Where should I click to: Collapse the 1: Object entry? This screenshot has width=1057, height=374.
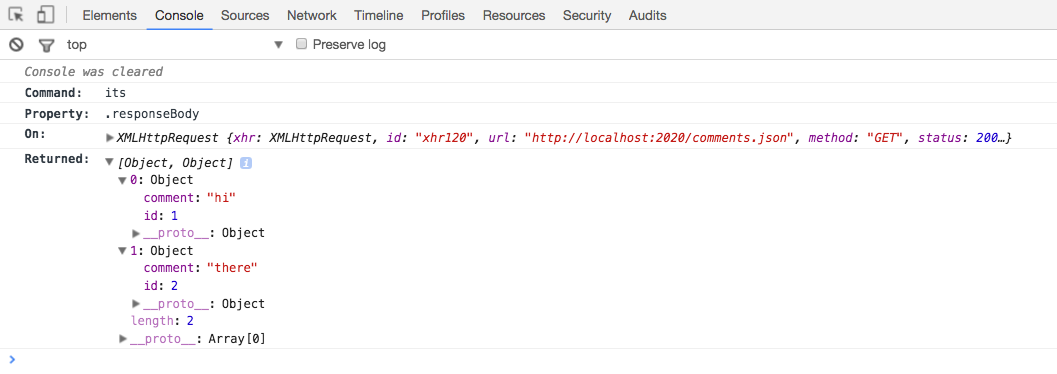[x=123, y=251]
